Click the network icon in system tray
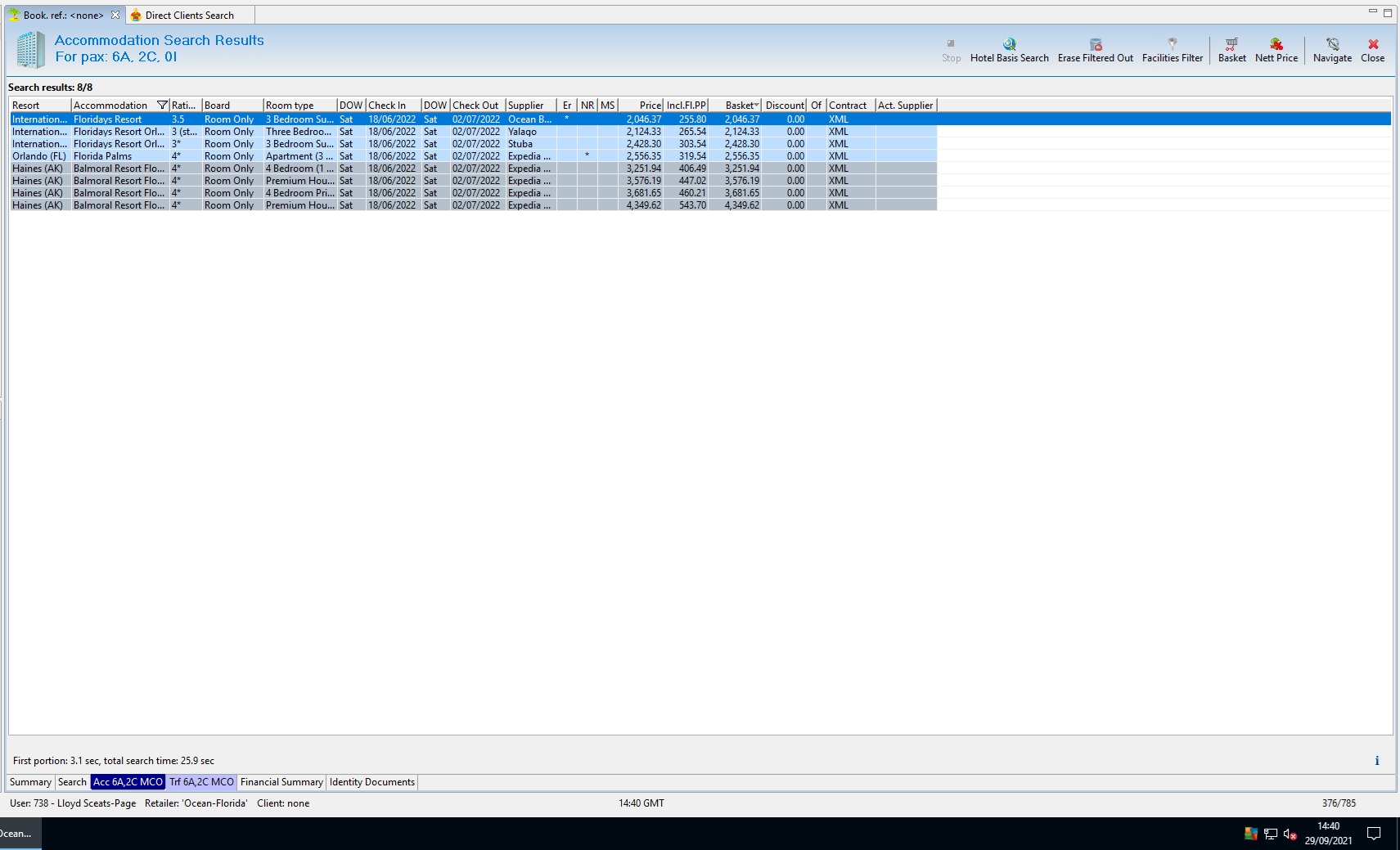This screenshot has height=850, width=1400. [x=1271, y=834]
